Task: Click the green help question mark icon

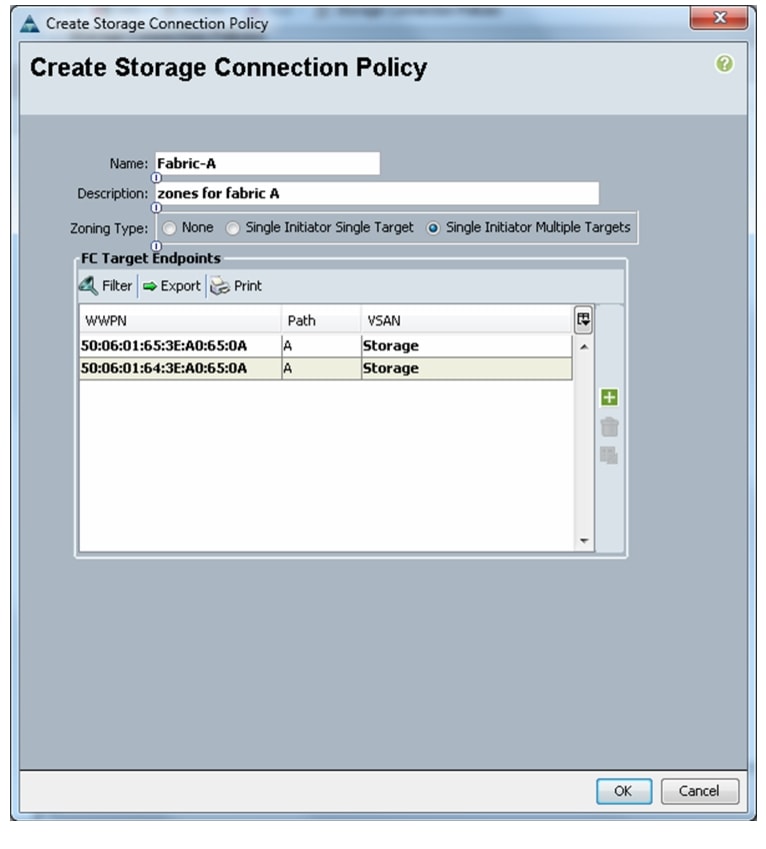Action: (x=725, y=65)
